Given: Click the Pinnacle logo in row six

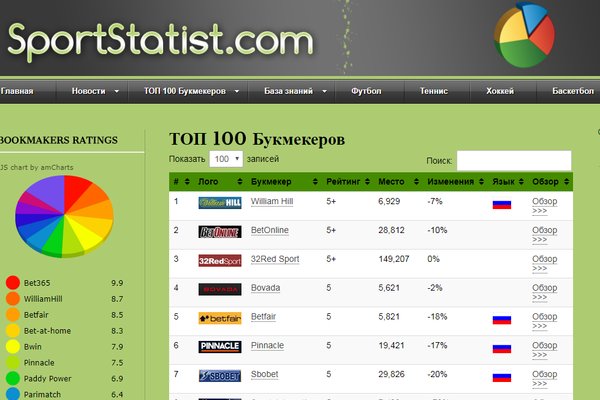Looking at the screenshot, I should point(220,346).
